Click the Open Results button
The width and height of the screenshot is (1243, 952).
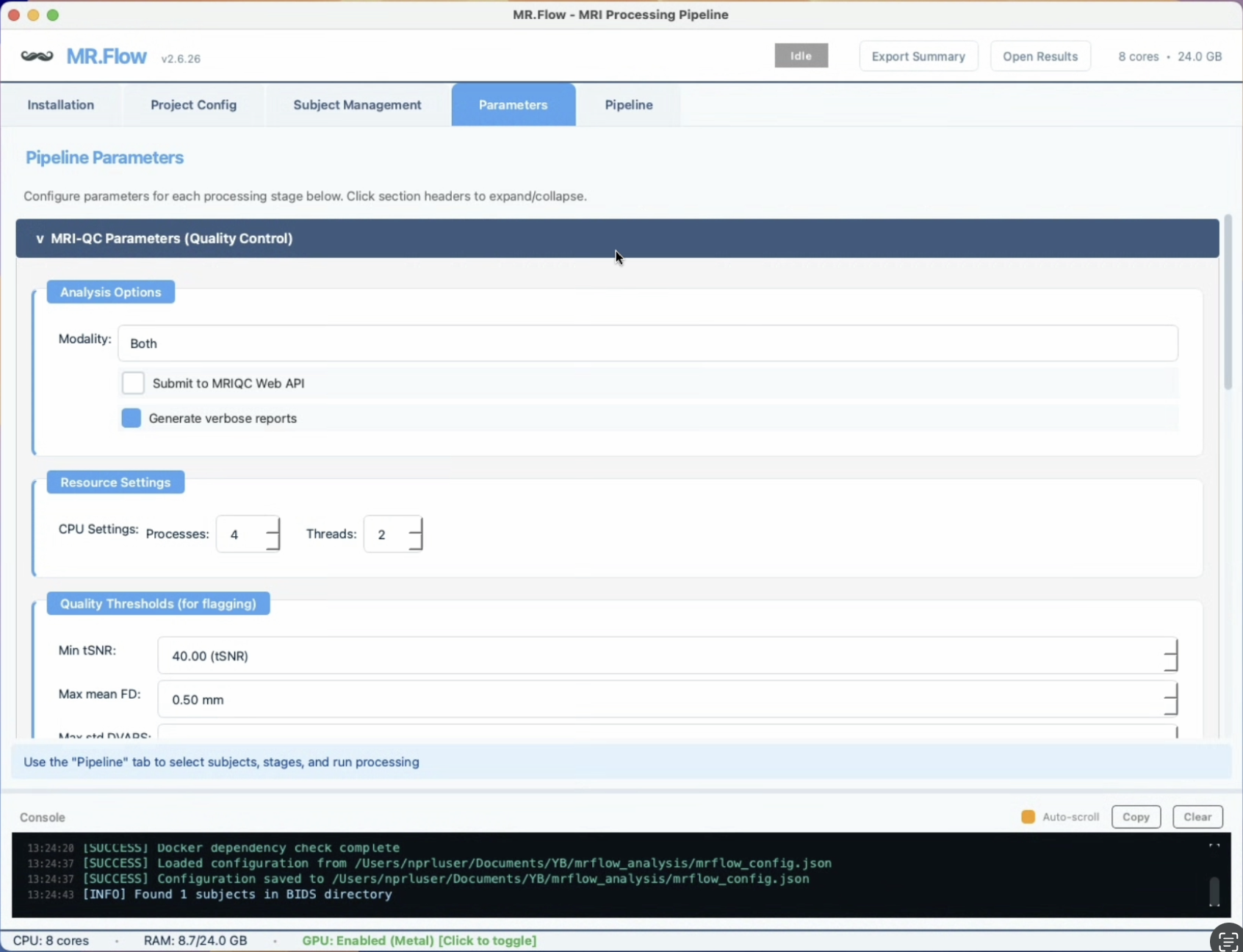(1040, 55)
